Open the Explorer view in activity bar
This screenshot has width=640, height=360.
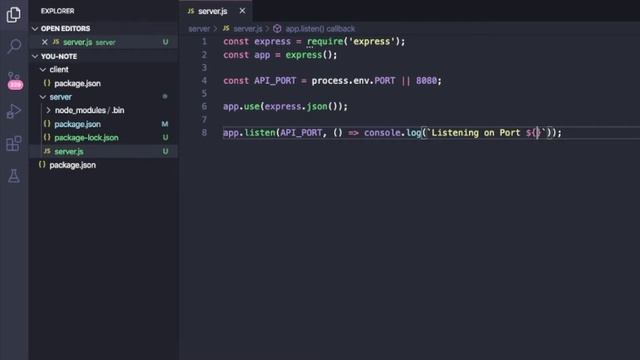(13, 14)
